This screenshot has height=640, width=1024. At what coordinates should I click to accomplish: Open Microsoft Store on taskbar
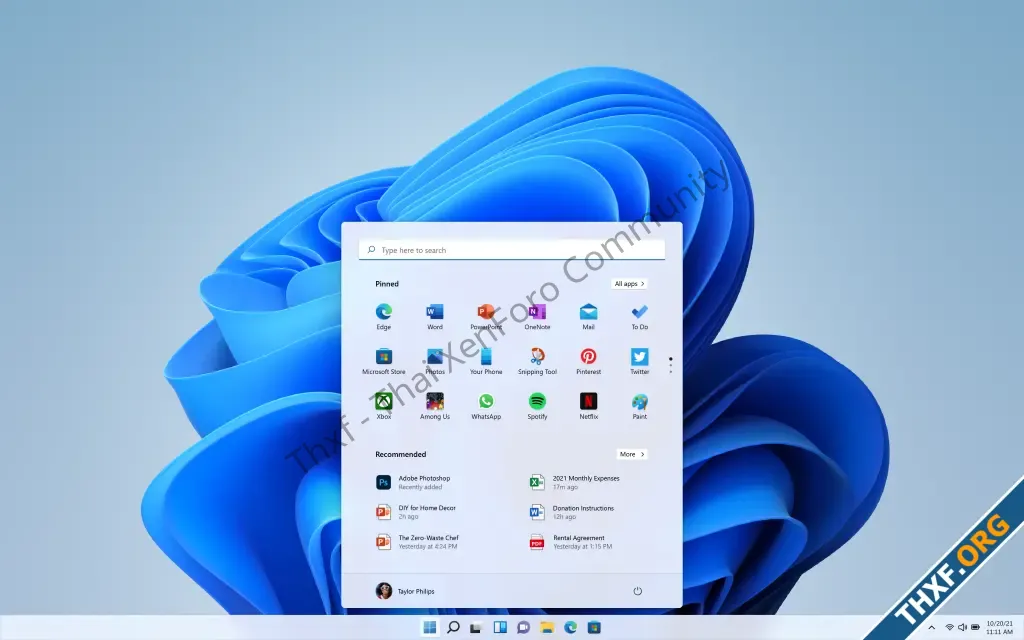pos(594,628)
